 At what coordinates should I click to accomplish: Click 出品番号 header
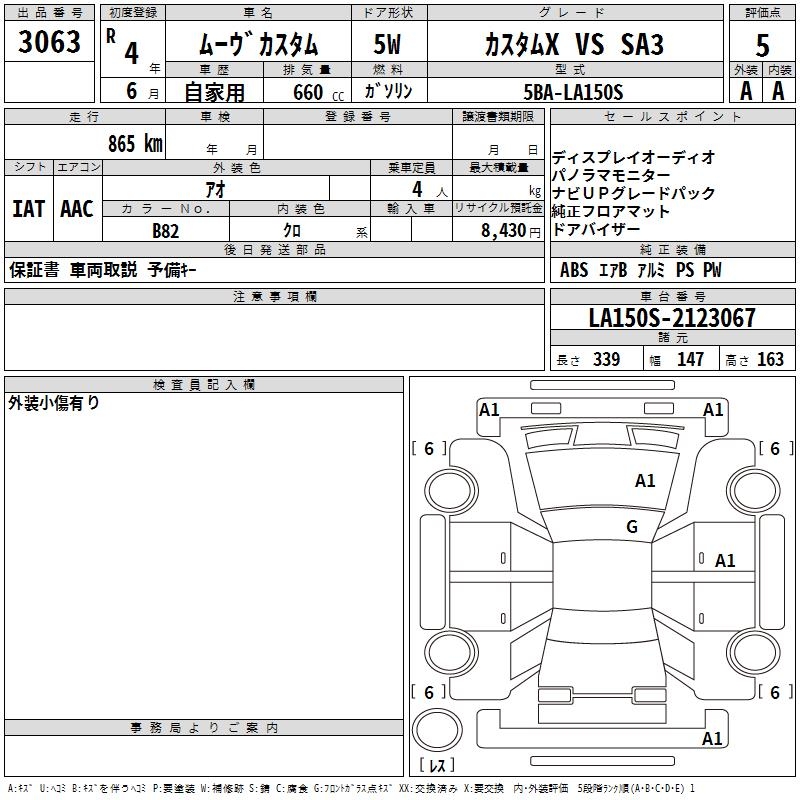coord(49,13)
